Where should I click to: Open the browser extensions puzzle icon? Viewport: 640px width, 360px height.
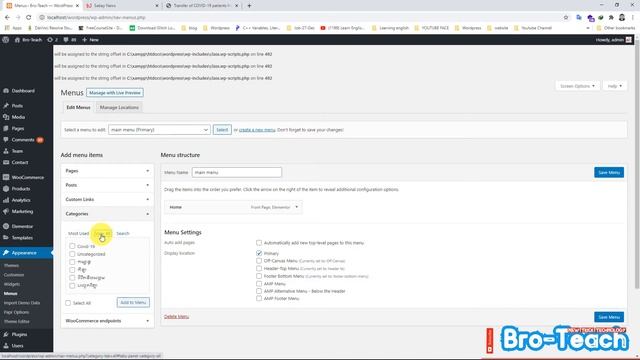pyautogui.click(x=611, y=18)
